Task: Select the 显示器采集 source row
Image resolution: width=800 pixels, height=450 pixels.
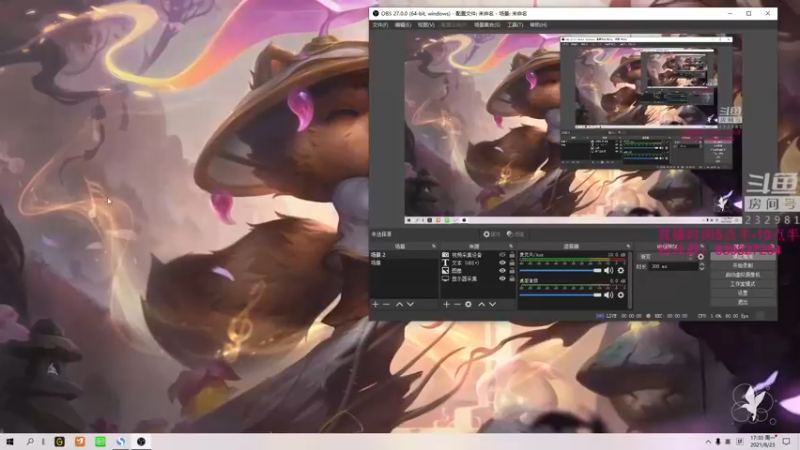Action: pos(477,279)
